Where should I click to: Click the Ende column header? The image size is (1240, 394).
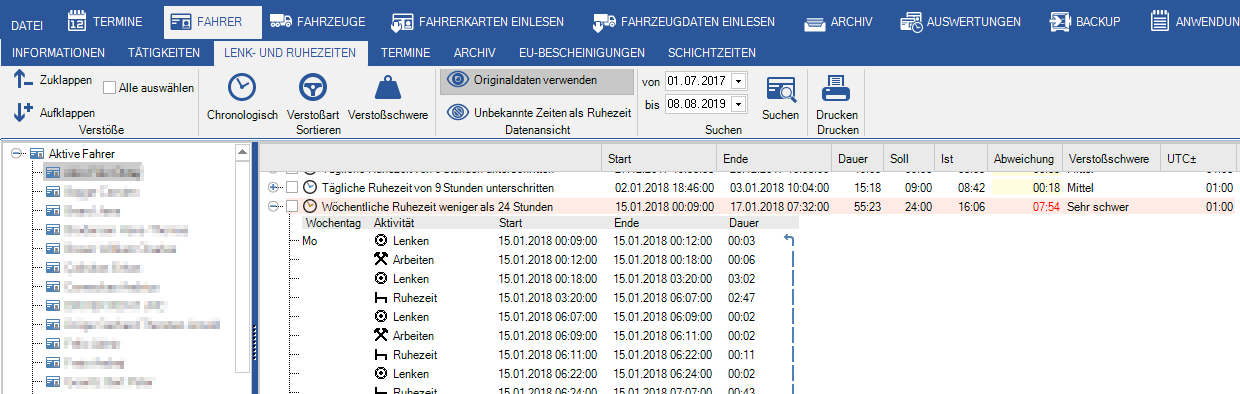(774, 159)
